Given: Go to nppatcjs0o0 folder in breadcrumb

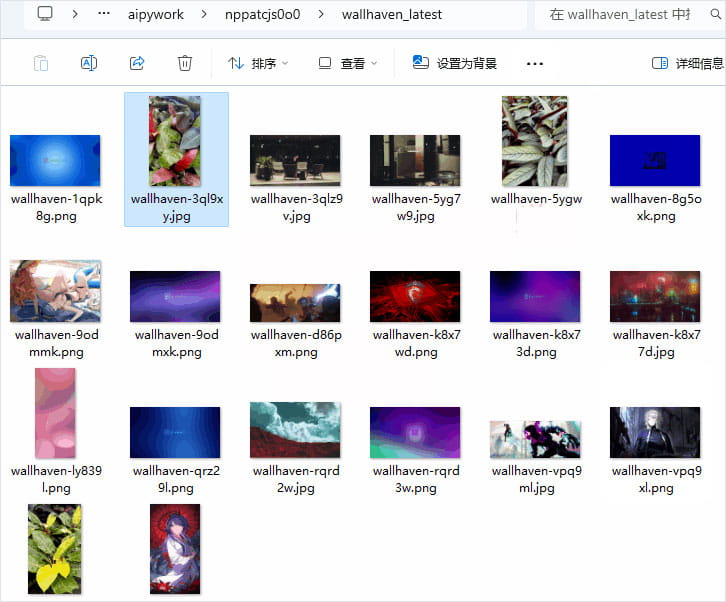Looking at the screenshot, I should point(263,14).
